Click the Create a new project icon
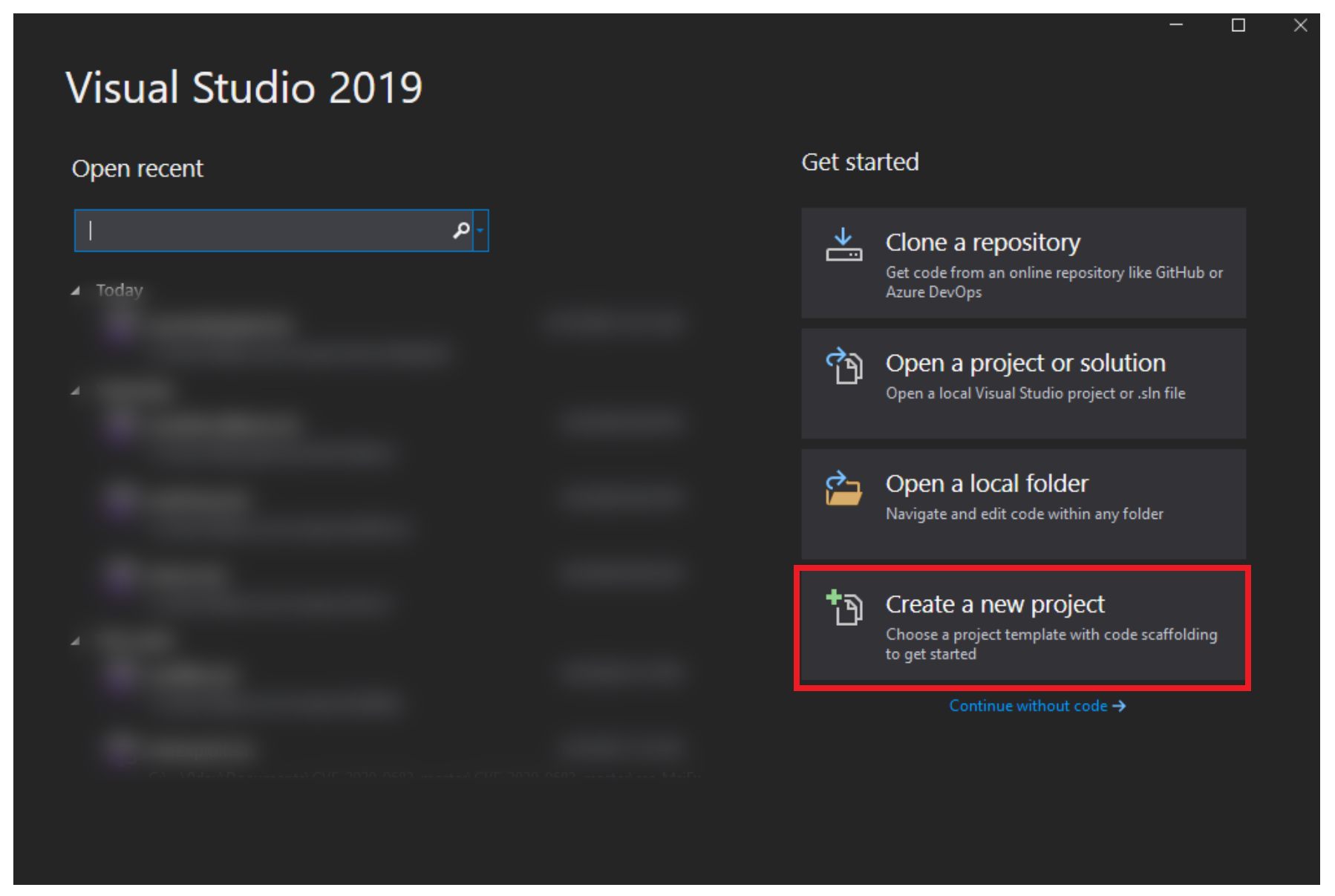The width and height of the screenshot is (1335, 896). (x=843, y=608)
